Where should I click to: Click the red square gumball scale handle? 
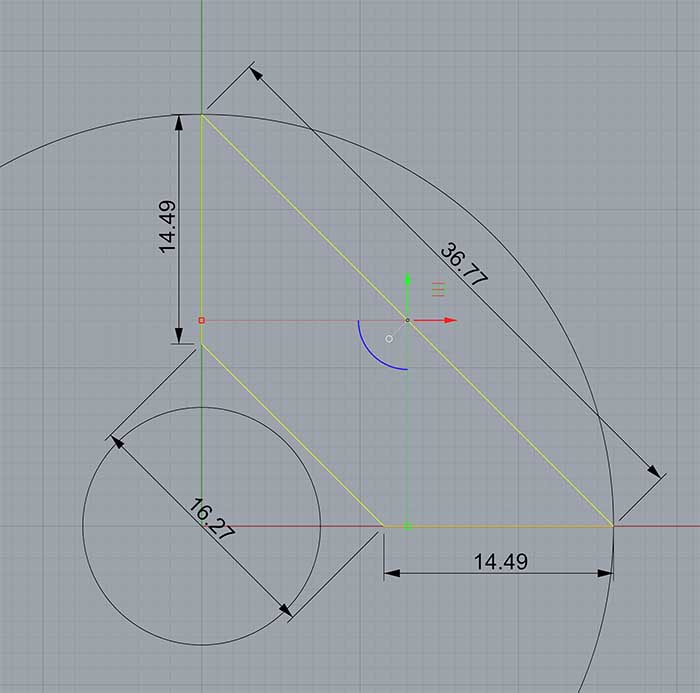pos(201,320)
